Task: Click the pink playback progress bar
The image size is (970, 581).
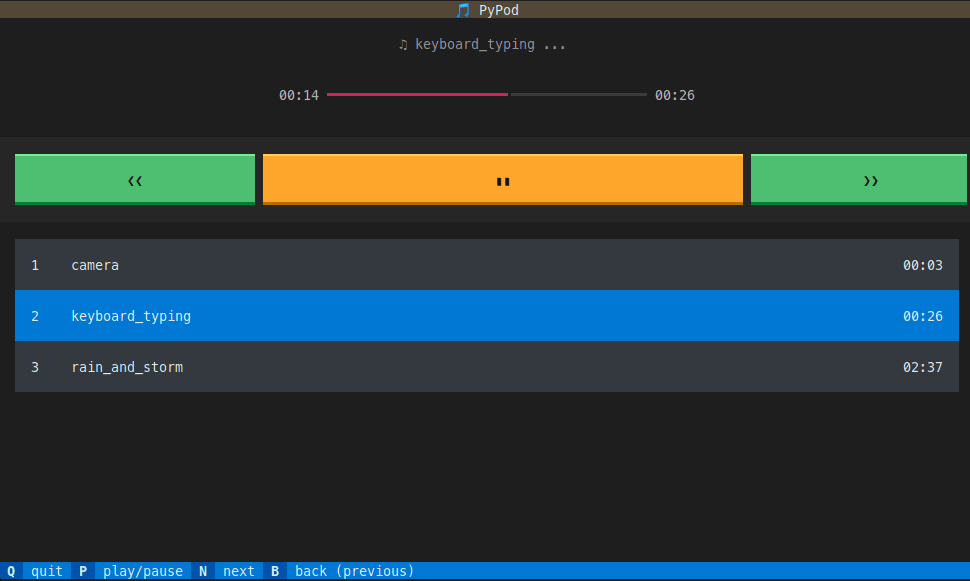Action: pos(420,94)
